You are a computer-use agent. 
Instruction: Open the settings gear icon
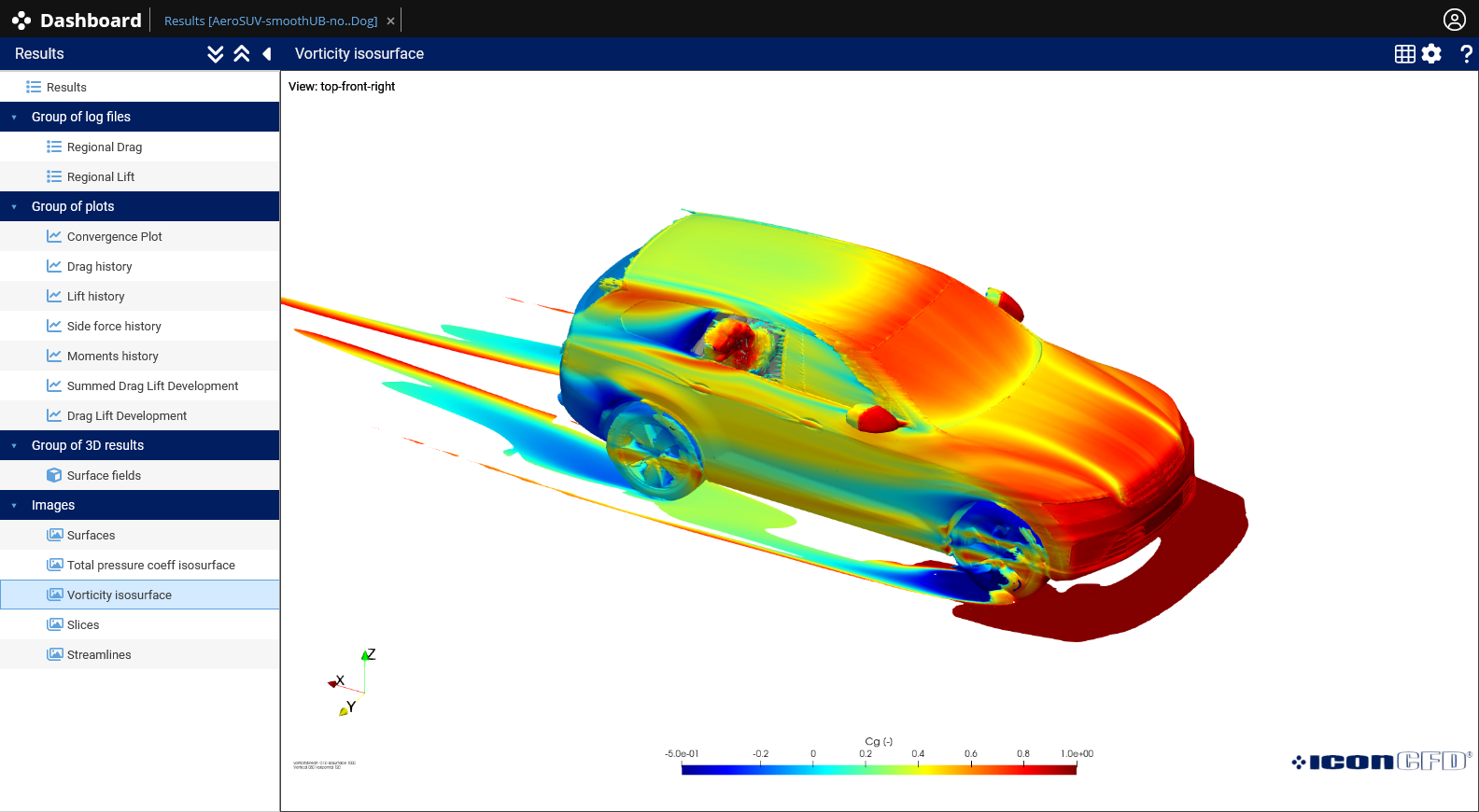(1431, 54)
